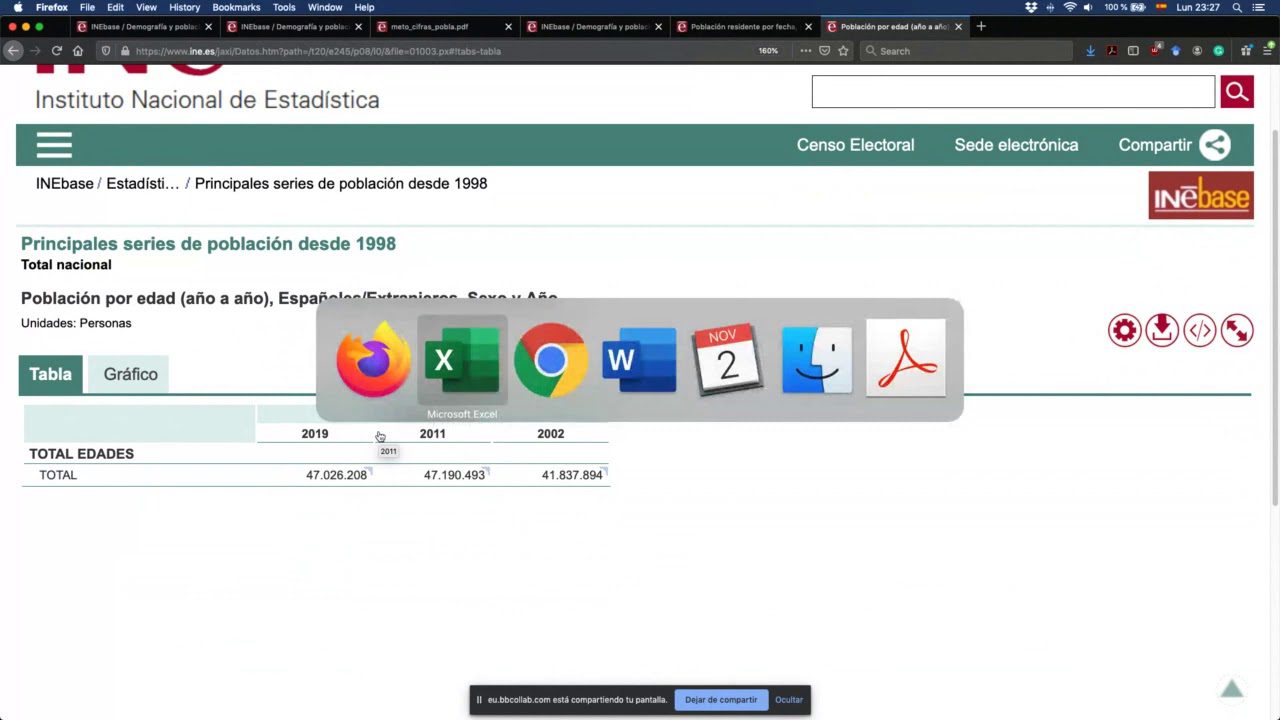This screenshot has width=1280, height=720.
Task: Switch to the Gráfico tab
Action: [x=131, y=374]
